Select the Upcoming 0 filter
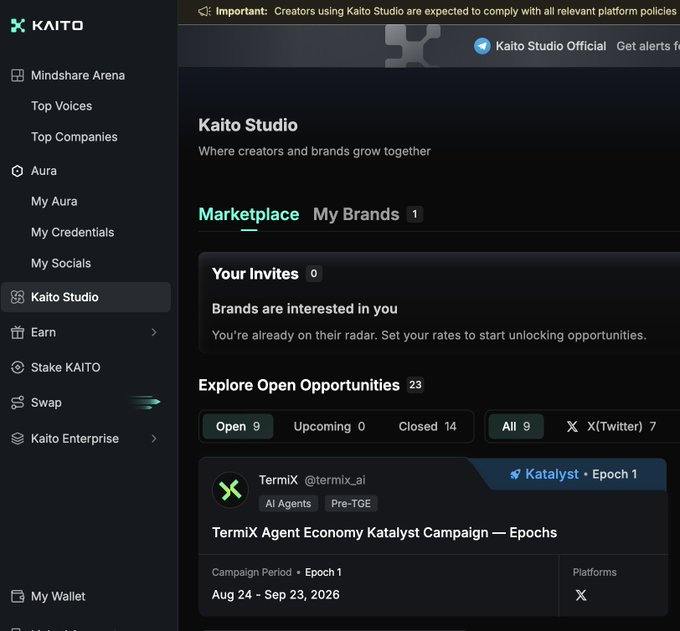 coord(329,427)
